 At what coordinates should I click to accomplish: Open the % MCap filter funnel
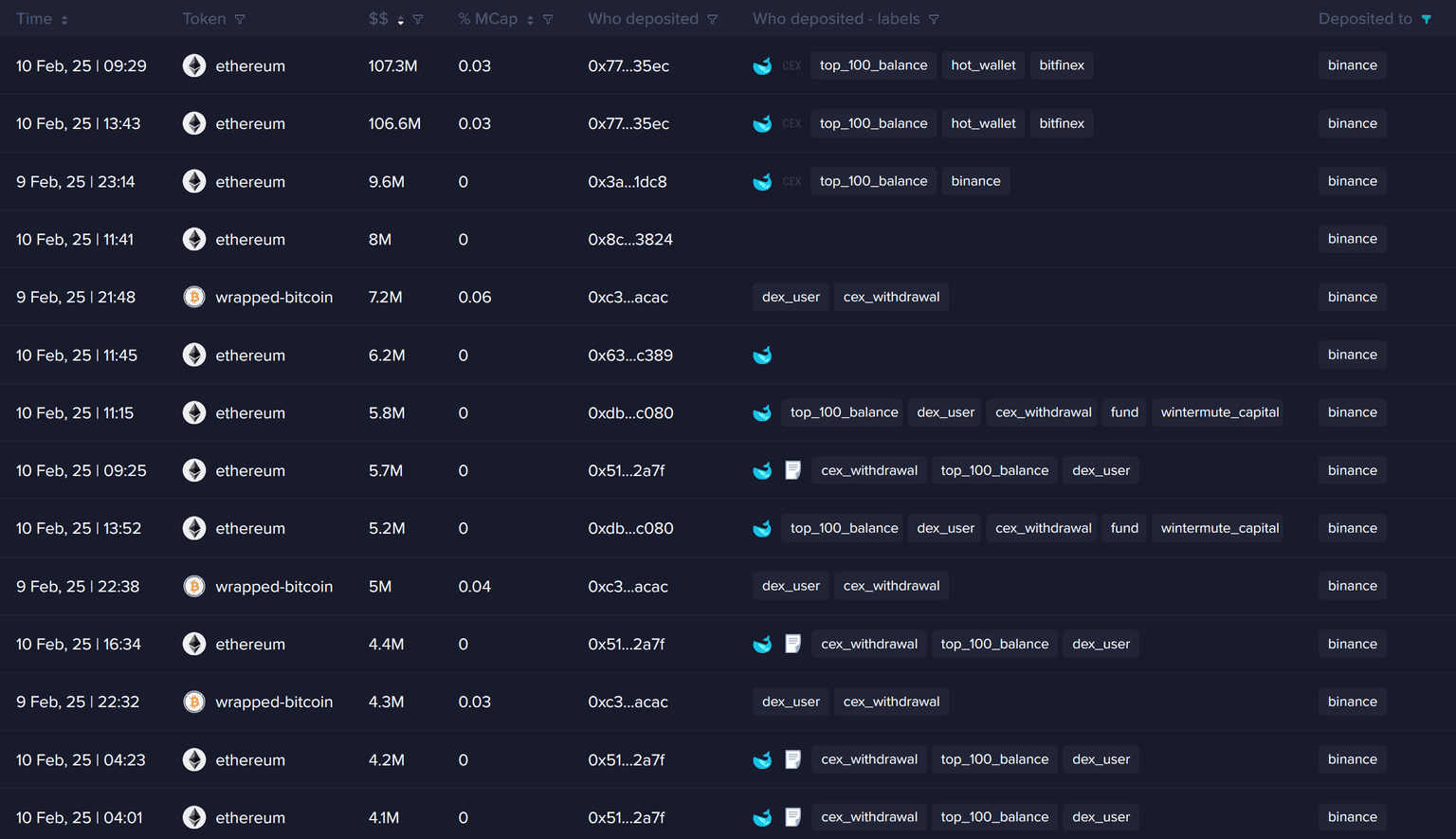pos(548,19)
